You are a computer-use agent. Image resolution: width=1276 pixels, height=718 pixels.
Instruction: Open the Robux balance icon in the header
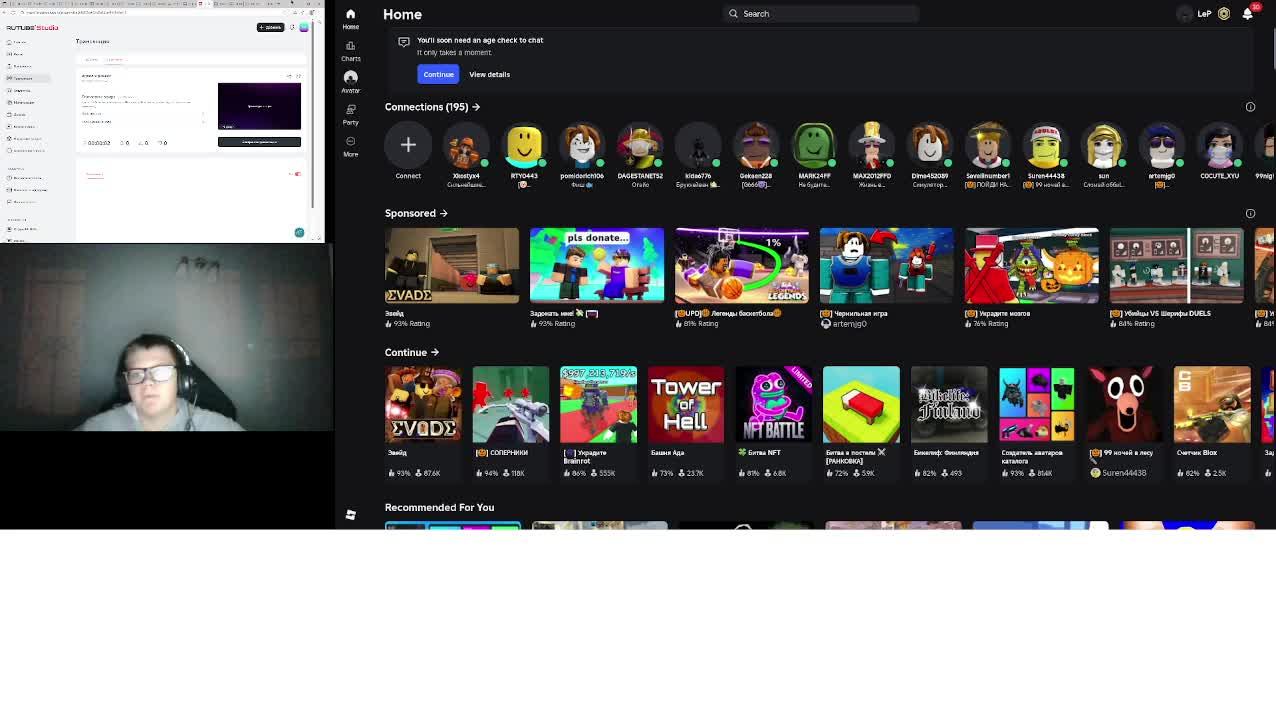click(x=1224, y=14)
